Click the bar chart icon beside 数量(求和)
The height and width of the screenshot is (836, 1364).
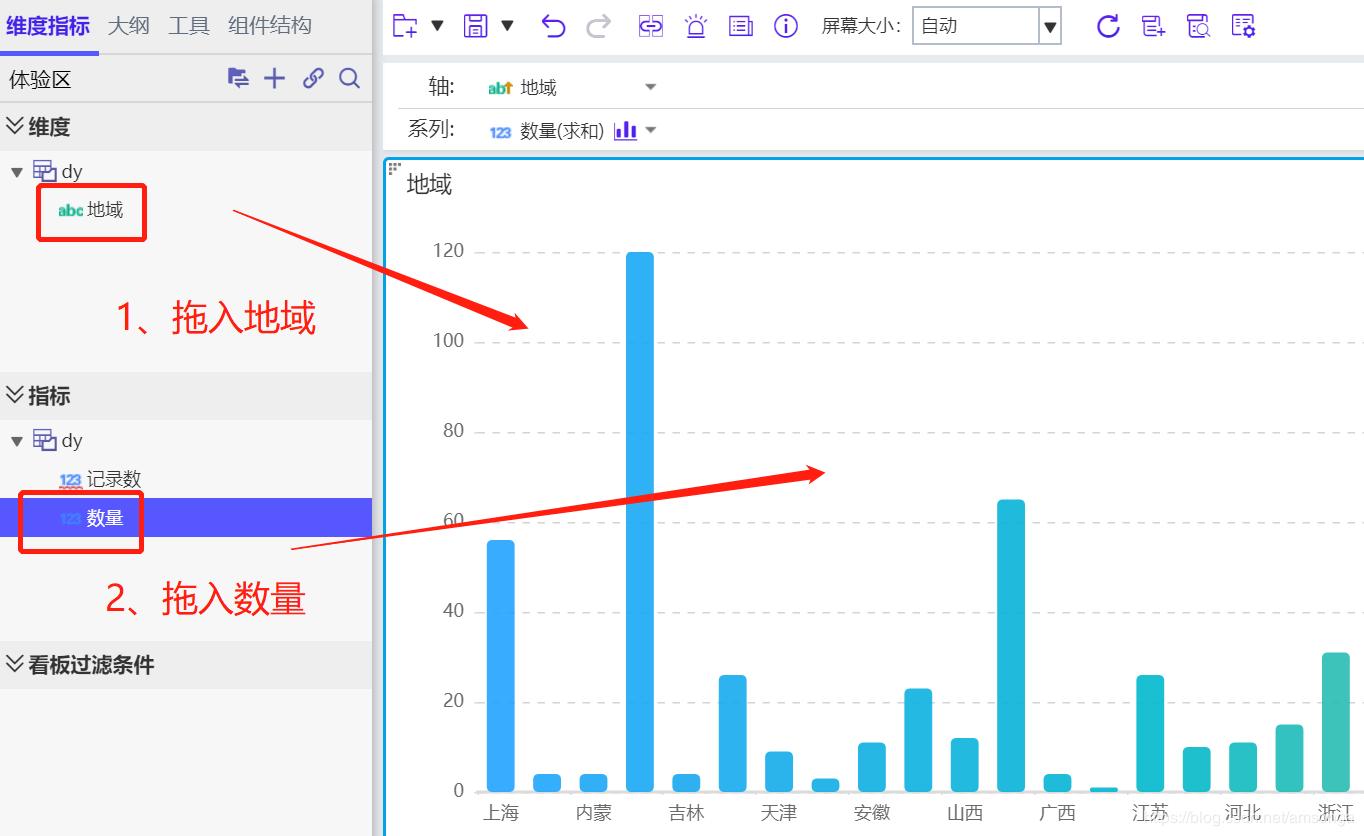(626, 130)
